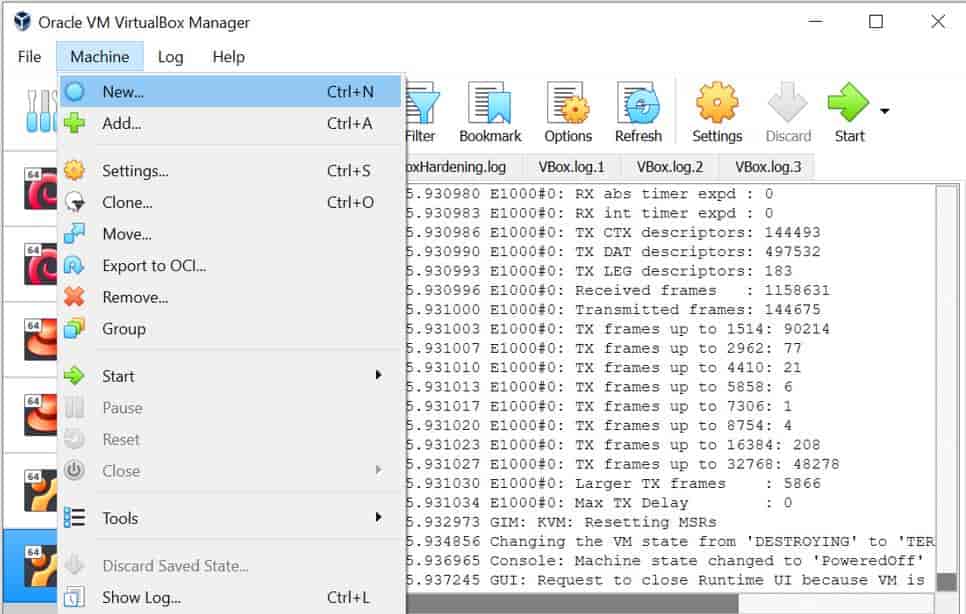Click the blue New icon in menu
The width and height of the screenshot is (966, 614).
pos(75,92)
